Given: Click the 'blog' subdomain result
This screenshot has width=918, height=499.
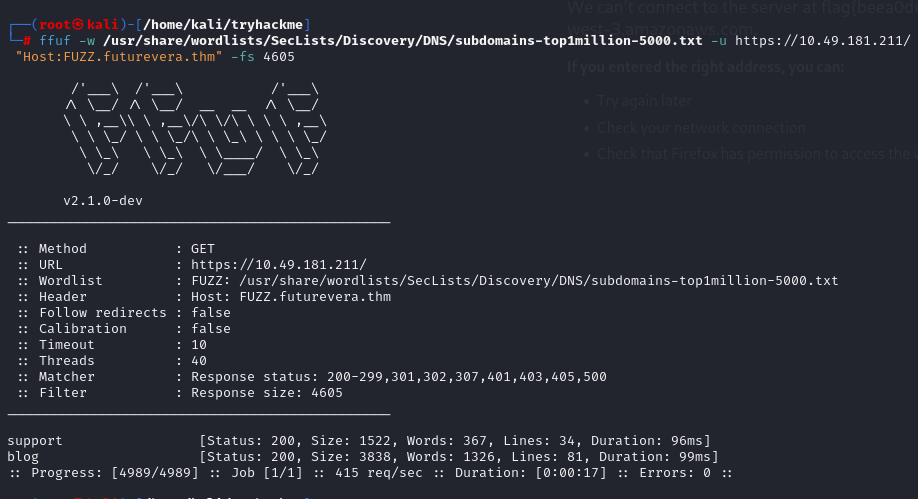Looking at the screenshot, I should tap(23, 456).
